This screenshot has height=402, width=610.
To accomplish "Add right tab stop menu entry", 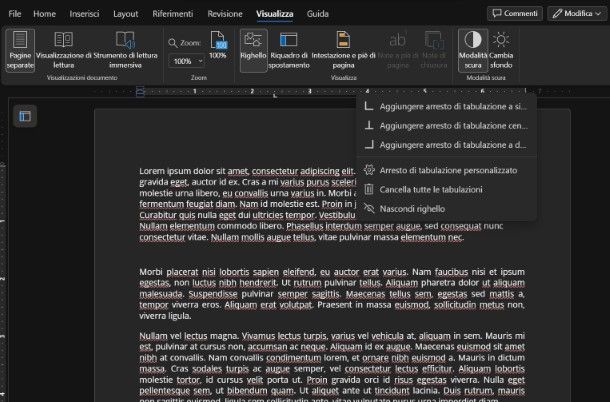I will 446,145.
